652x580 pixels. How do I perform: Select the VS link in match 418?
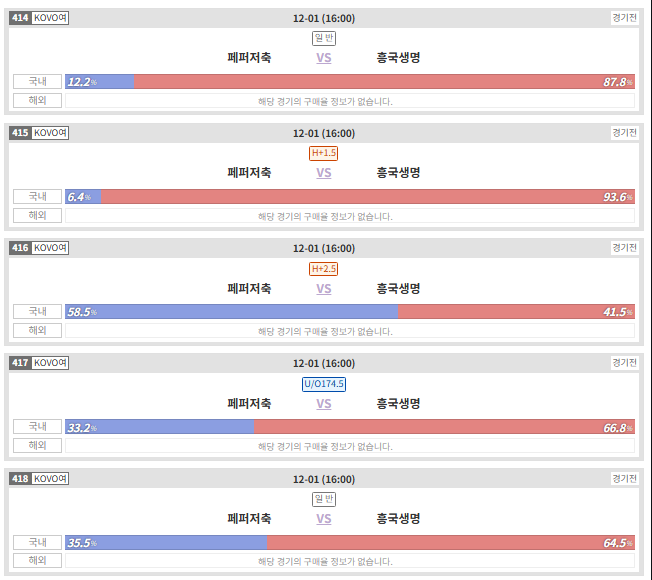pos(324,519)
